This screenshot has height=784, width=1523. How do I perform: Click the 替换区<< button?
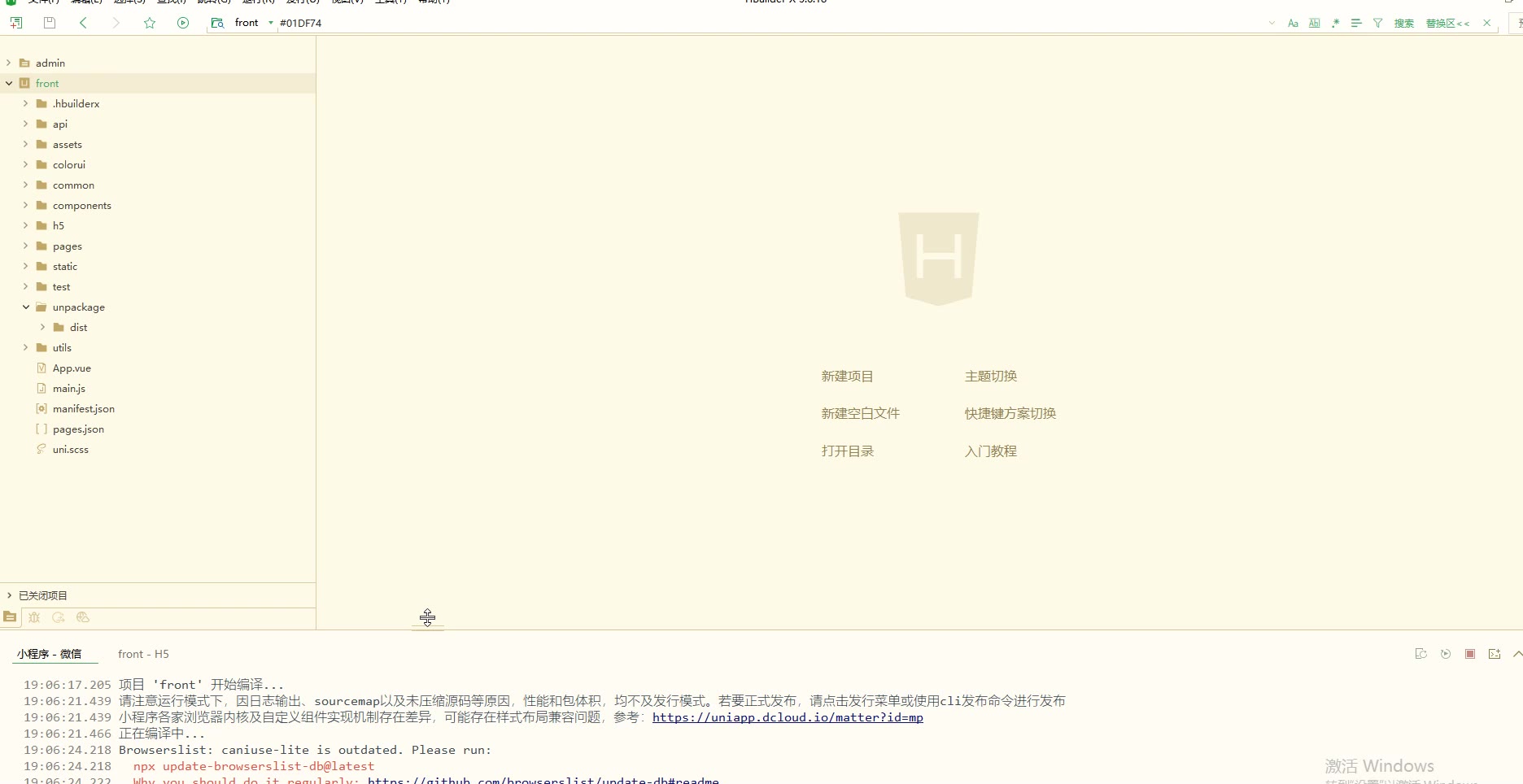1447,23
